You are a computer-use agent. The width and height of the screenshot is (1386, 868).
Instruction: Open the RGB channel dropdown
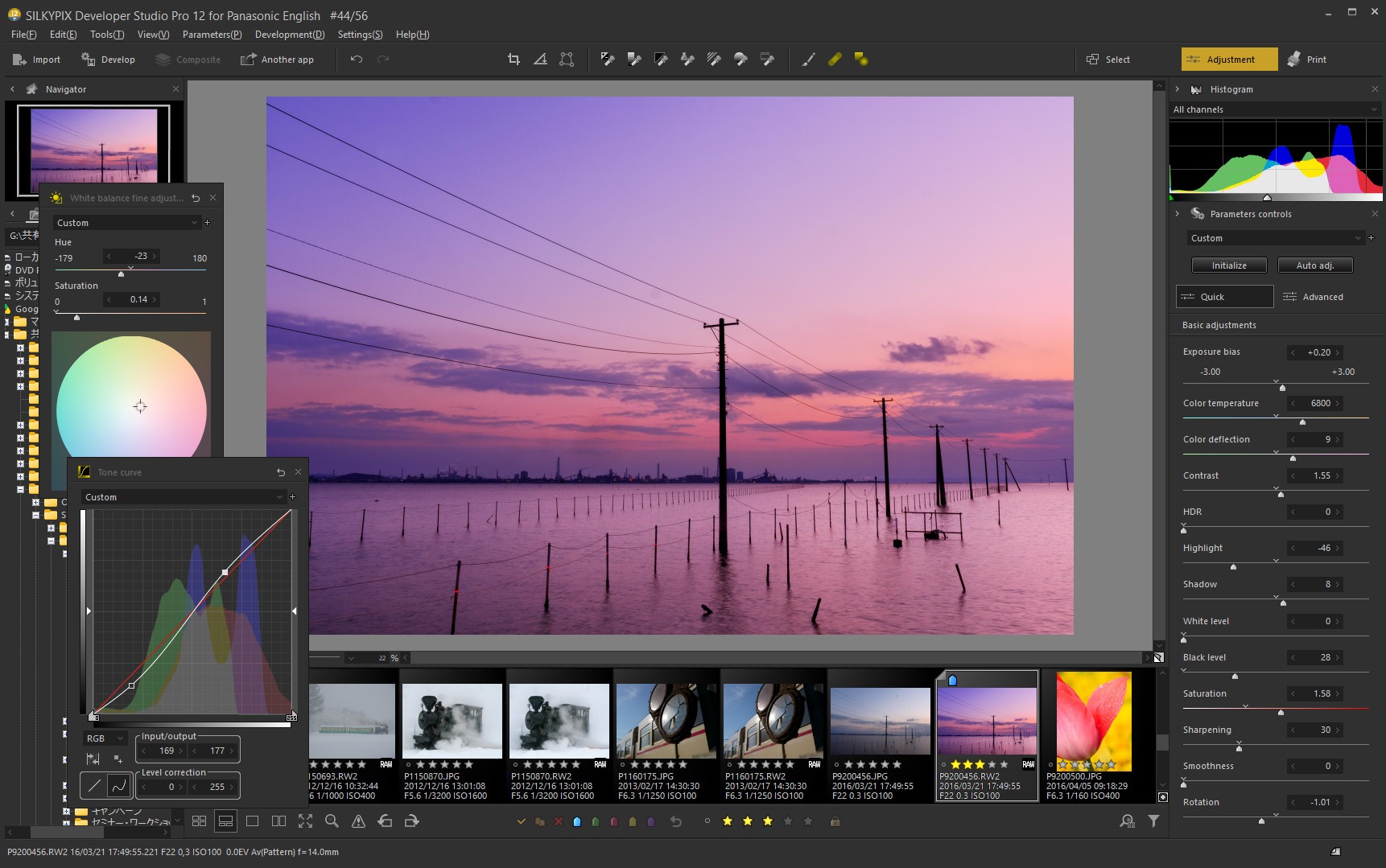coord(105,738)
